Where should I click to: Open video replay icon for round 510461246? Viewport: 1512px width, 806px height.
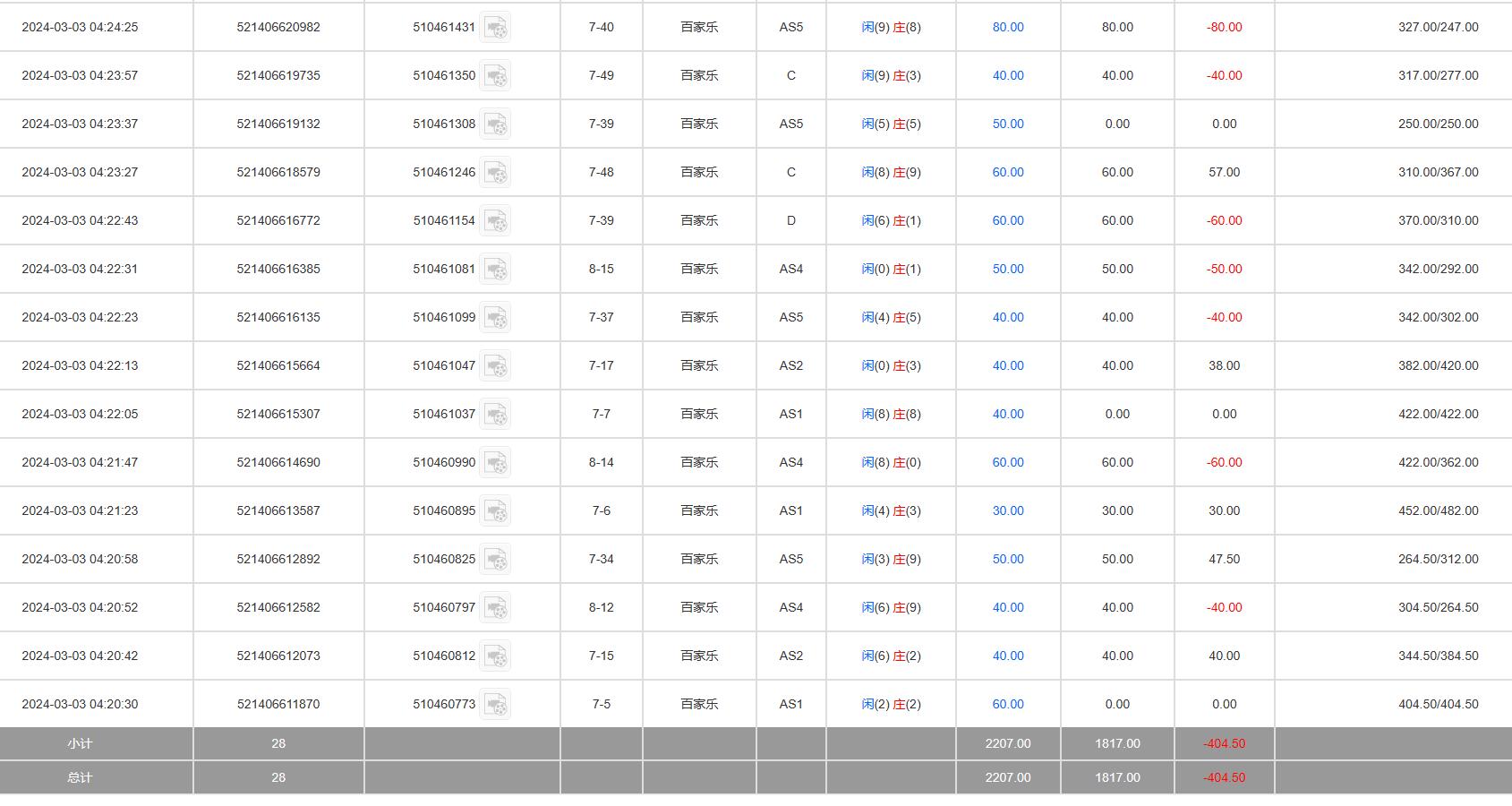click(x=495, y=173)
